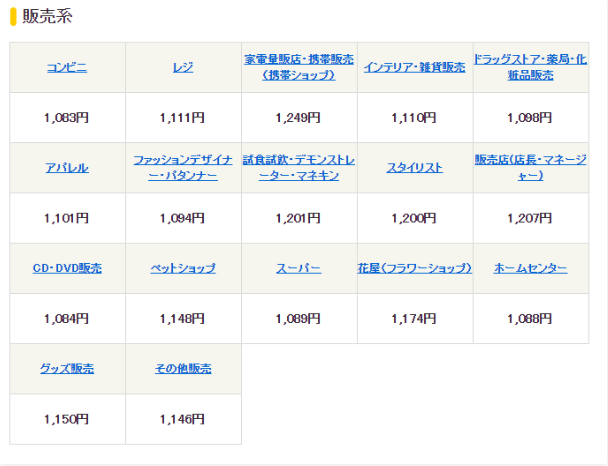Viewport: 608px width, 466px height.
Task: Click the 1,249円 wage cell
Action: (x=299, y=118)
